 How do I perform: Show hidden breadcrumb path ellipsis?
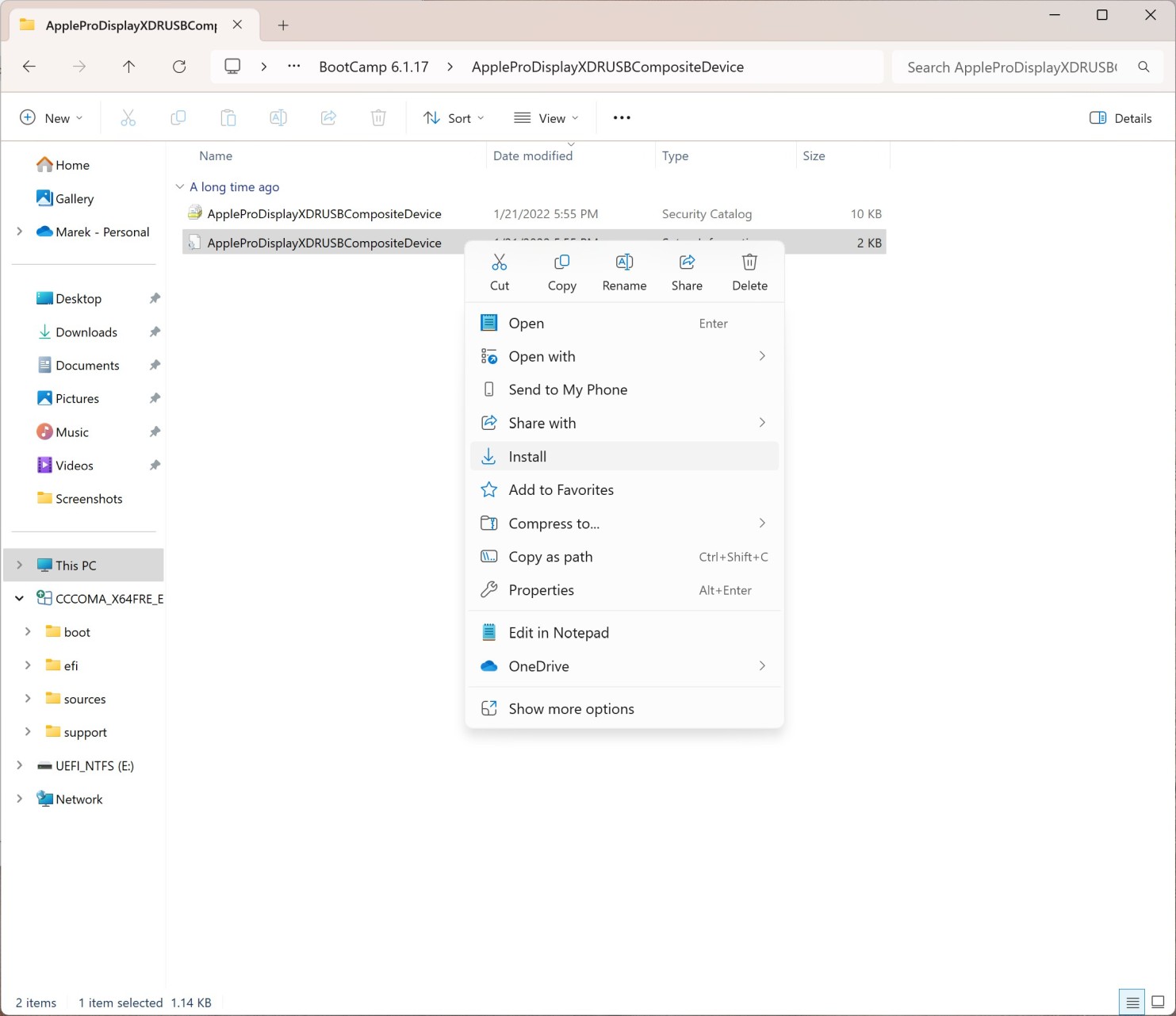(294, 67)
